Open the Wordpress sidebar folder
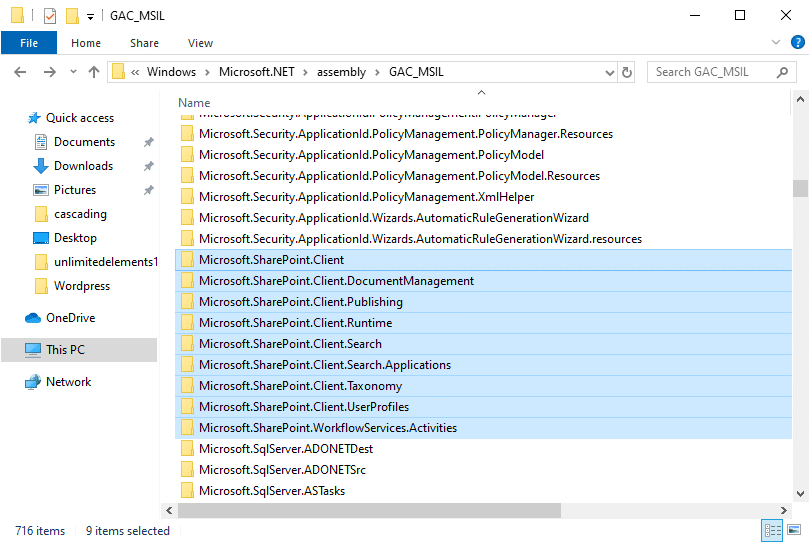The width and height of the screenshot is (810, 543). pos(82,286)
